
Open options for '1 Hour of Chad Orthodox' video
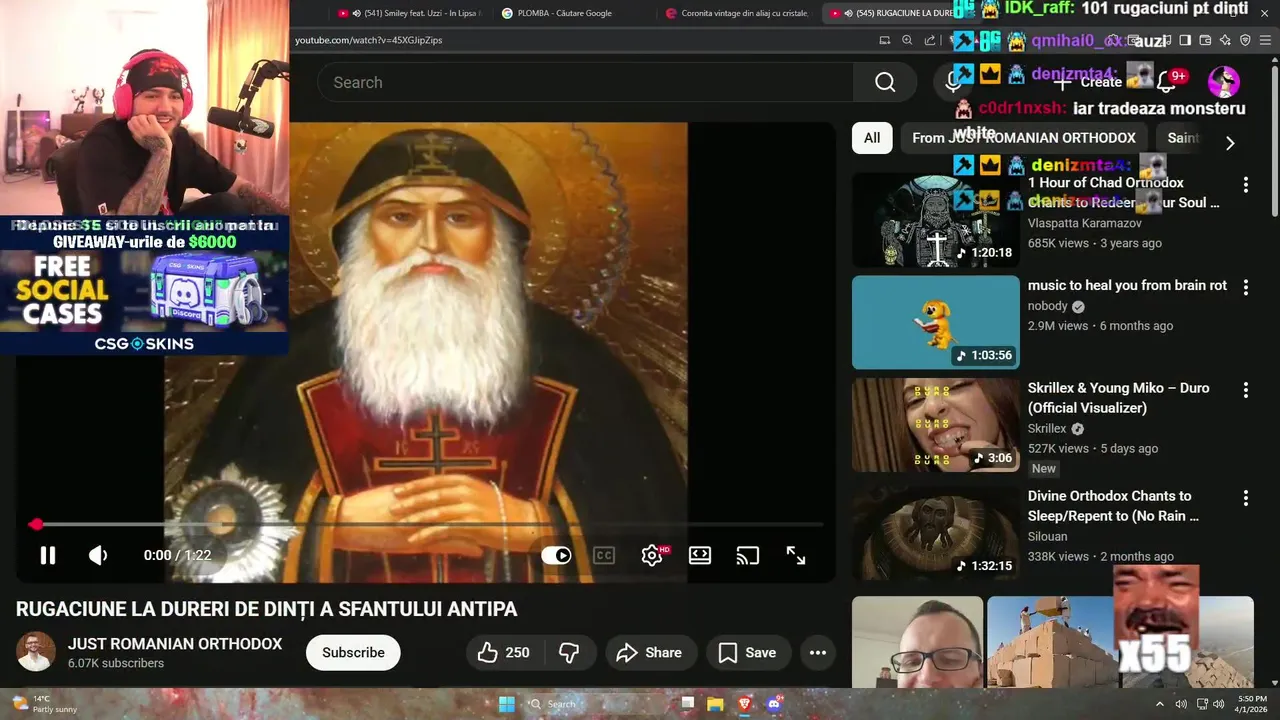(1246, 185)
